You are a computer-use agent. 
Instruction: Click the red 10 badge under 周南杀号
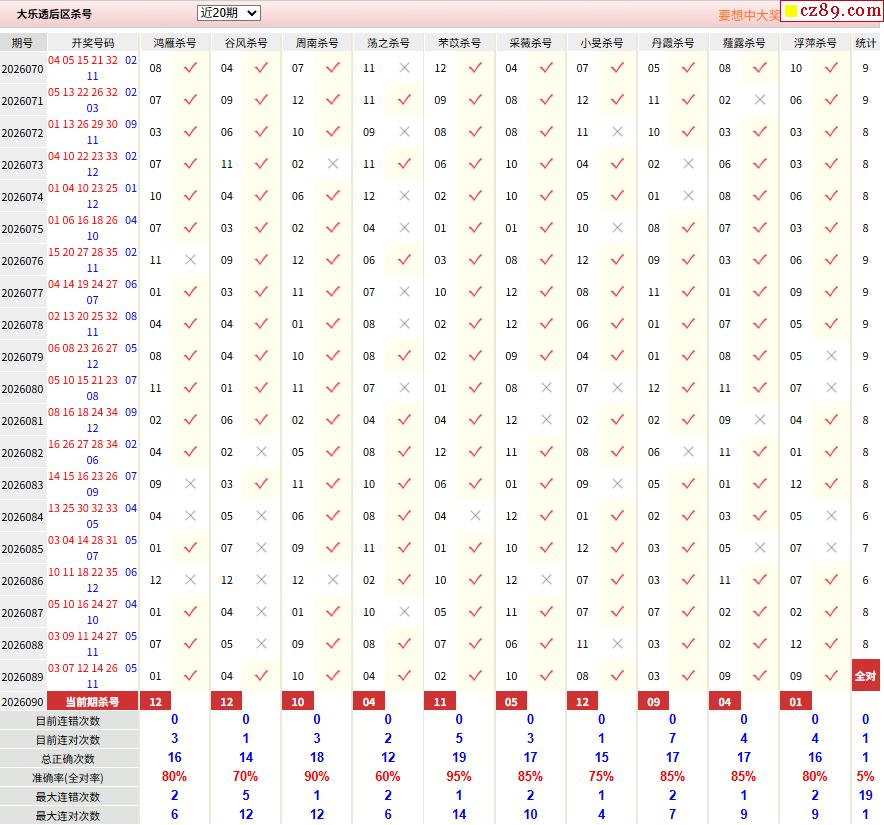(x=298, y=702)
